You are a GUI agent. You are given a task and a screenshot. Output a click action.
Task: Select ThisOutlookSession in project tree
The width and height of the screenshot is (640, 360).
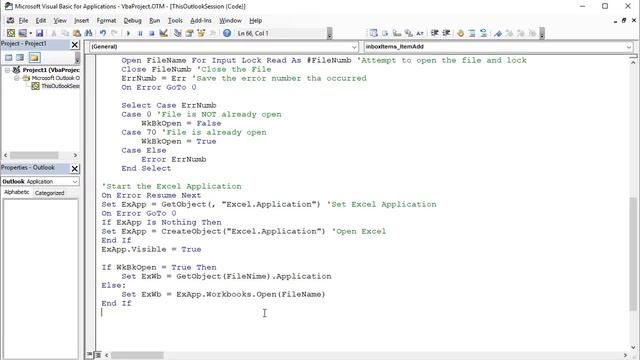[x=60, y=86]
